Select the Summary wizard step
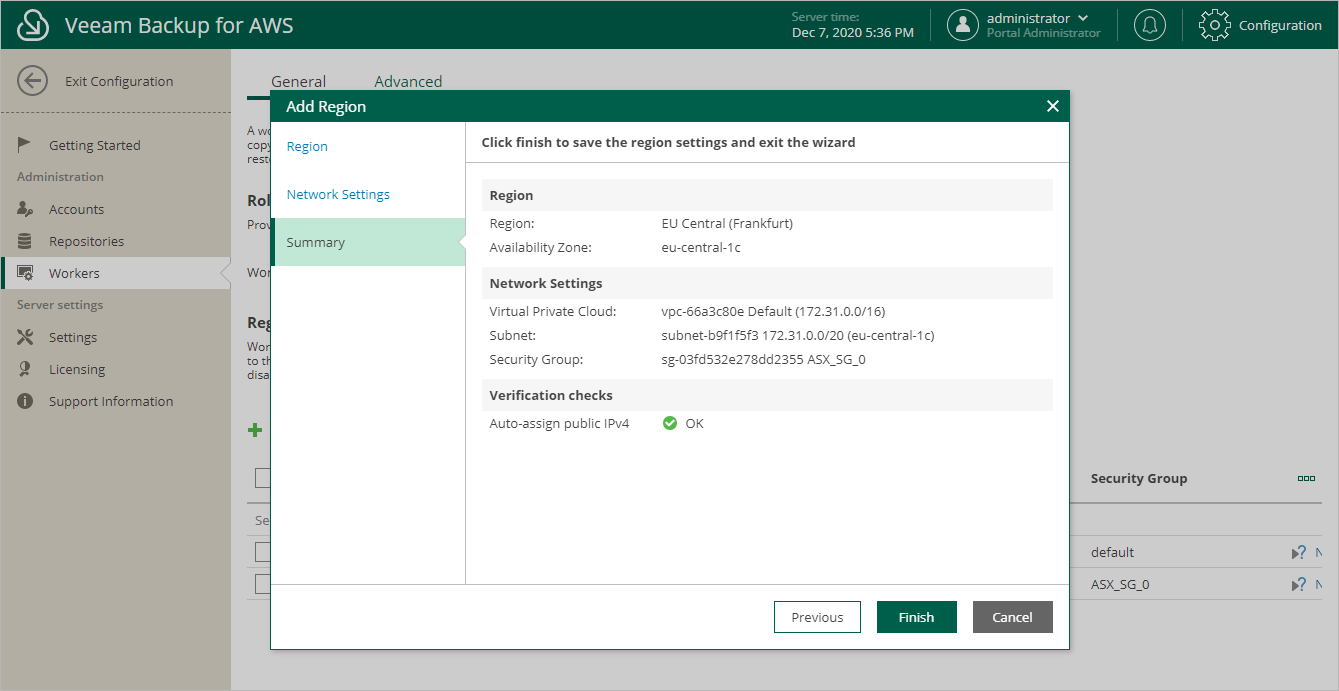This screenshot has width=1339, height=691. pos(368,242)
